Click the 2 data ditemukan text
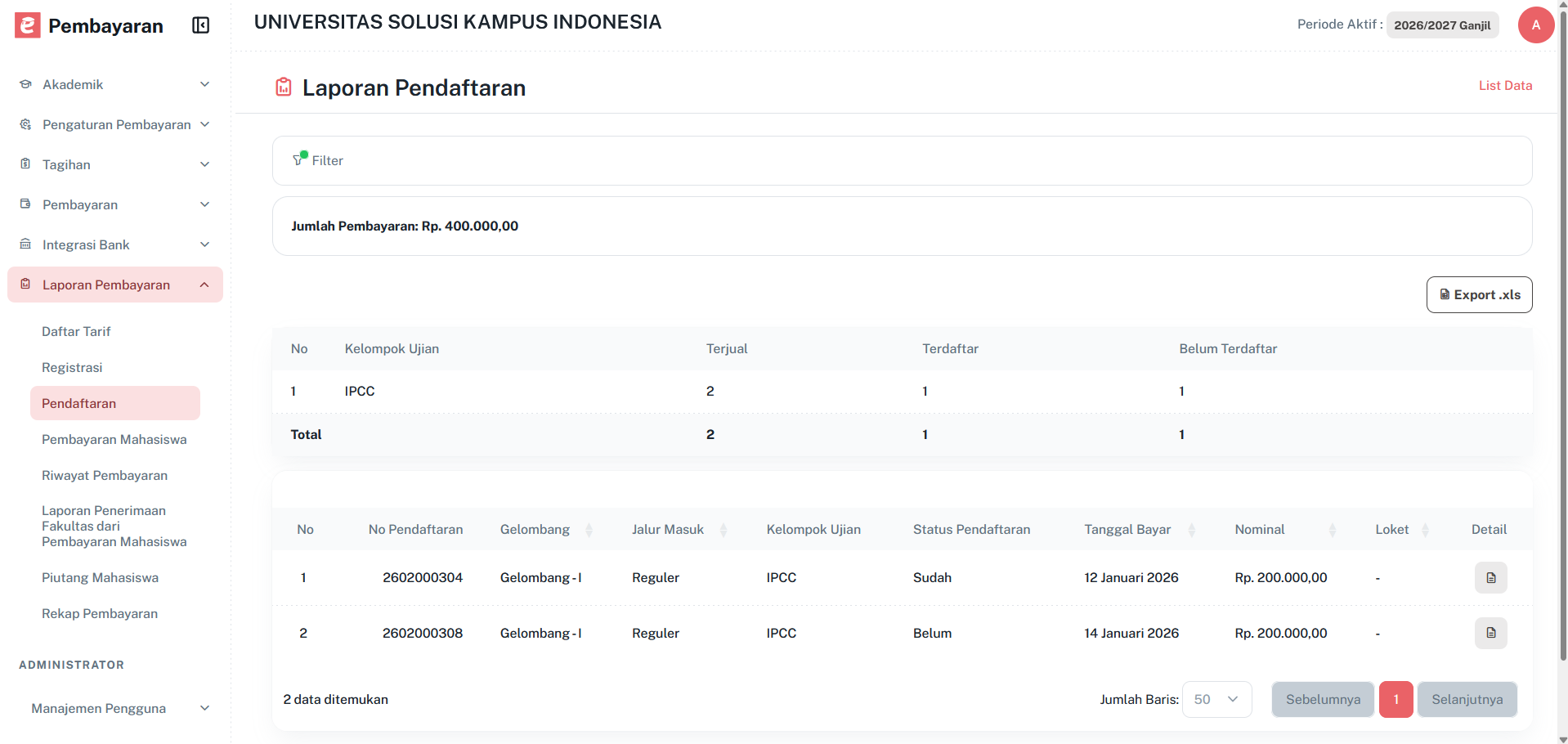The height and width of the screenshot is (744, 1568). pyautogui.click(x=335, y=699)
